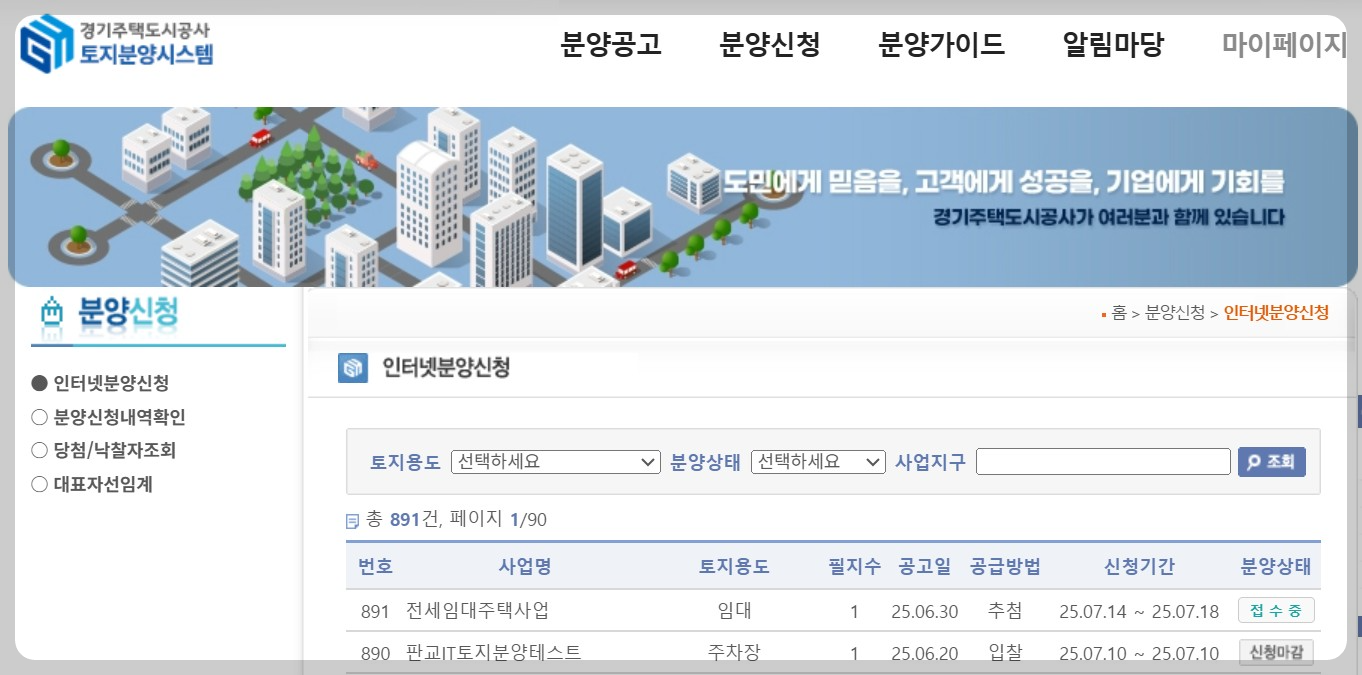Expand the 분양상태 dropdown
Screen dimensions: 1362x675
tap(818, 462)
